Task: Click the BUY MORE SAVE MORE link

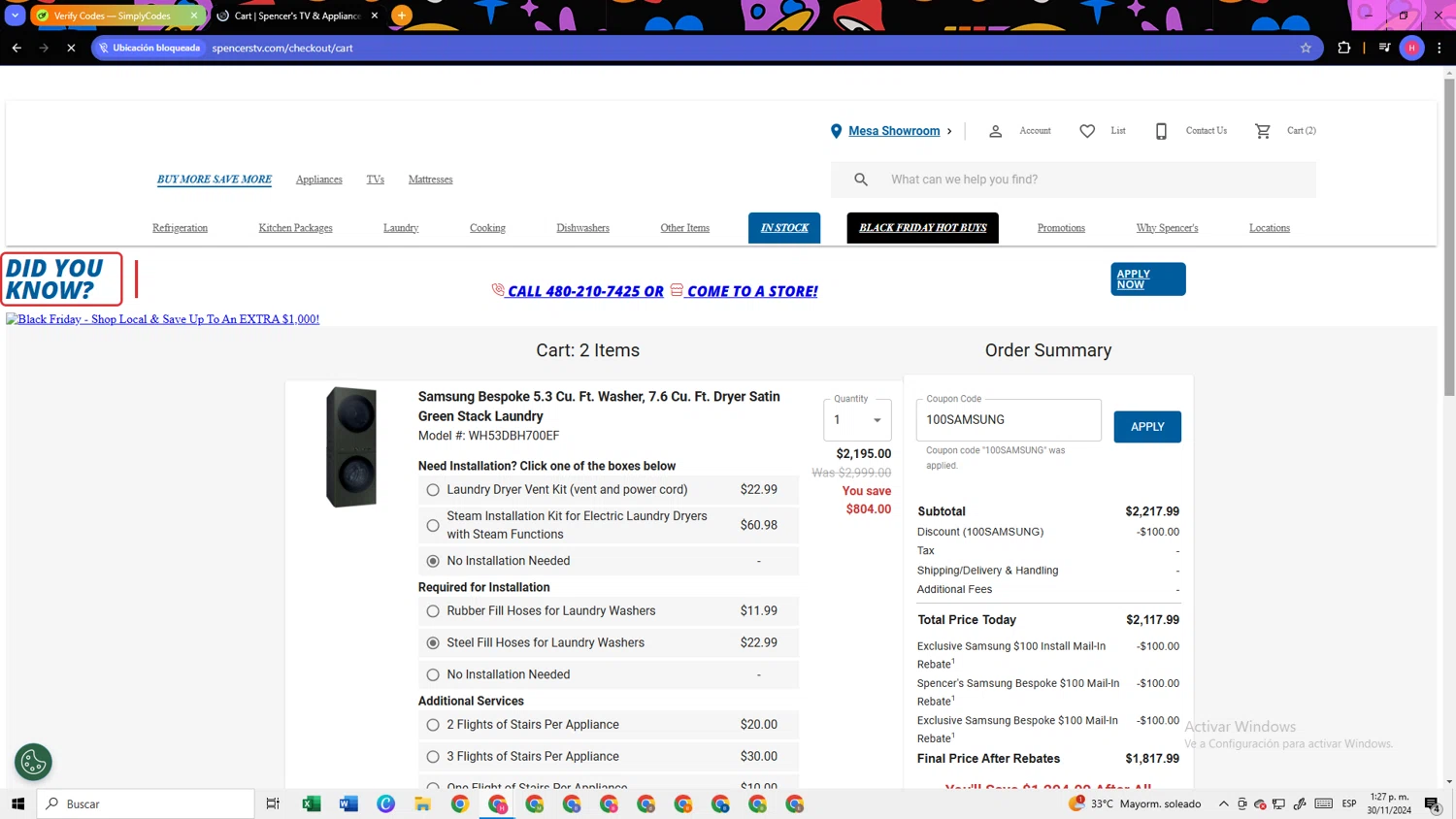Action: tap(215, 180)
